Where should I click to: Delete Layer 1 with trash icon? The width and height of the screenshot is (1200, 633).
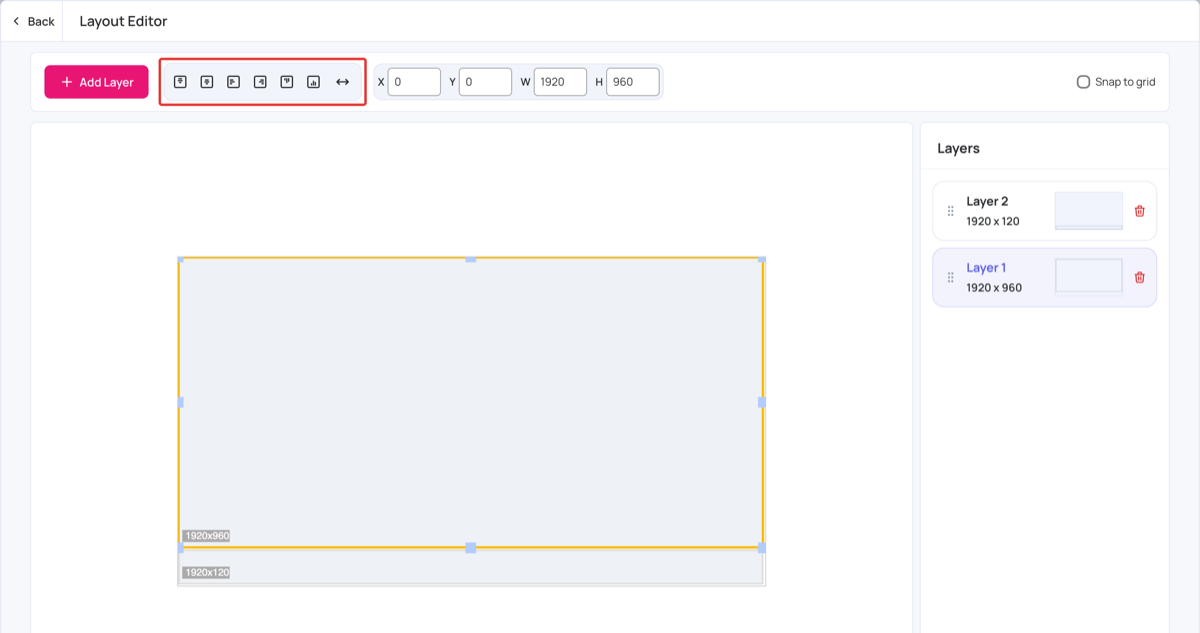click(1139, 277)
